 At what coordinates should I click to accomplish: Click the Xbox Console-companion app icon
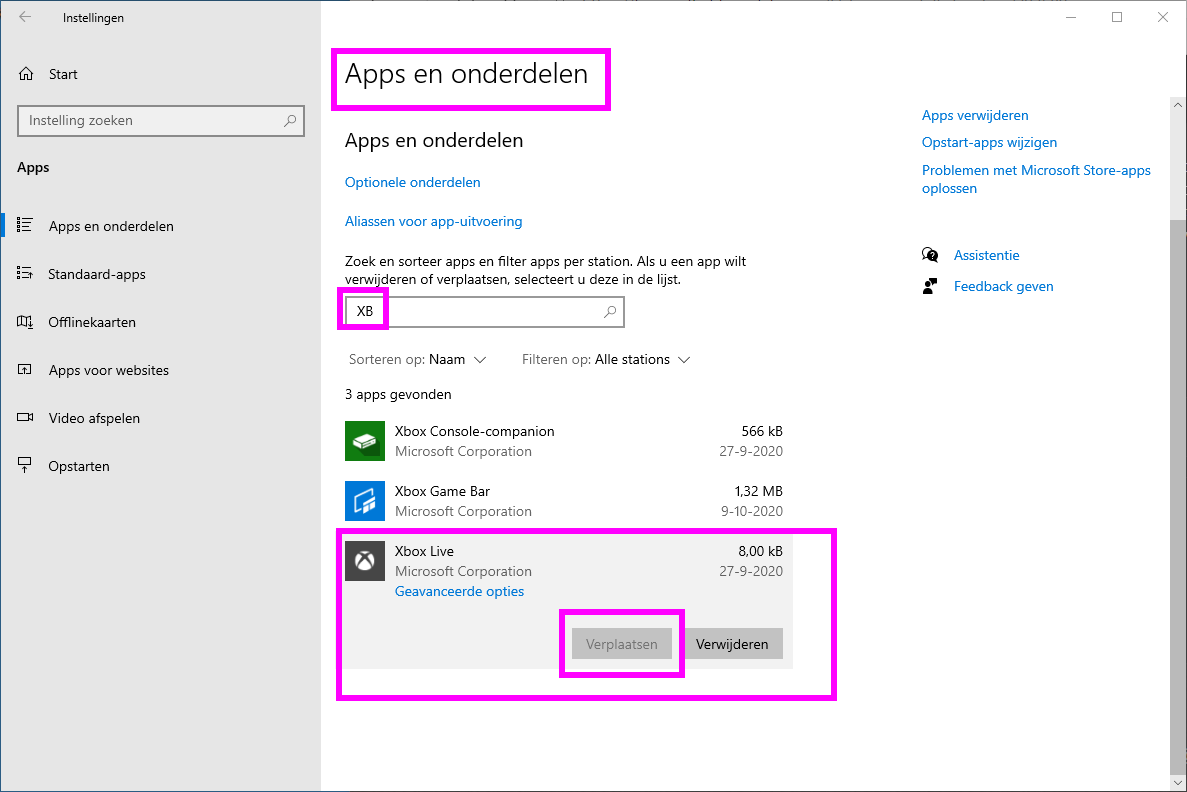tap(365, 441)
